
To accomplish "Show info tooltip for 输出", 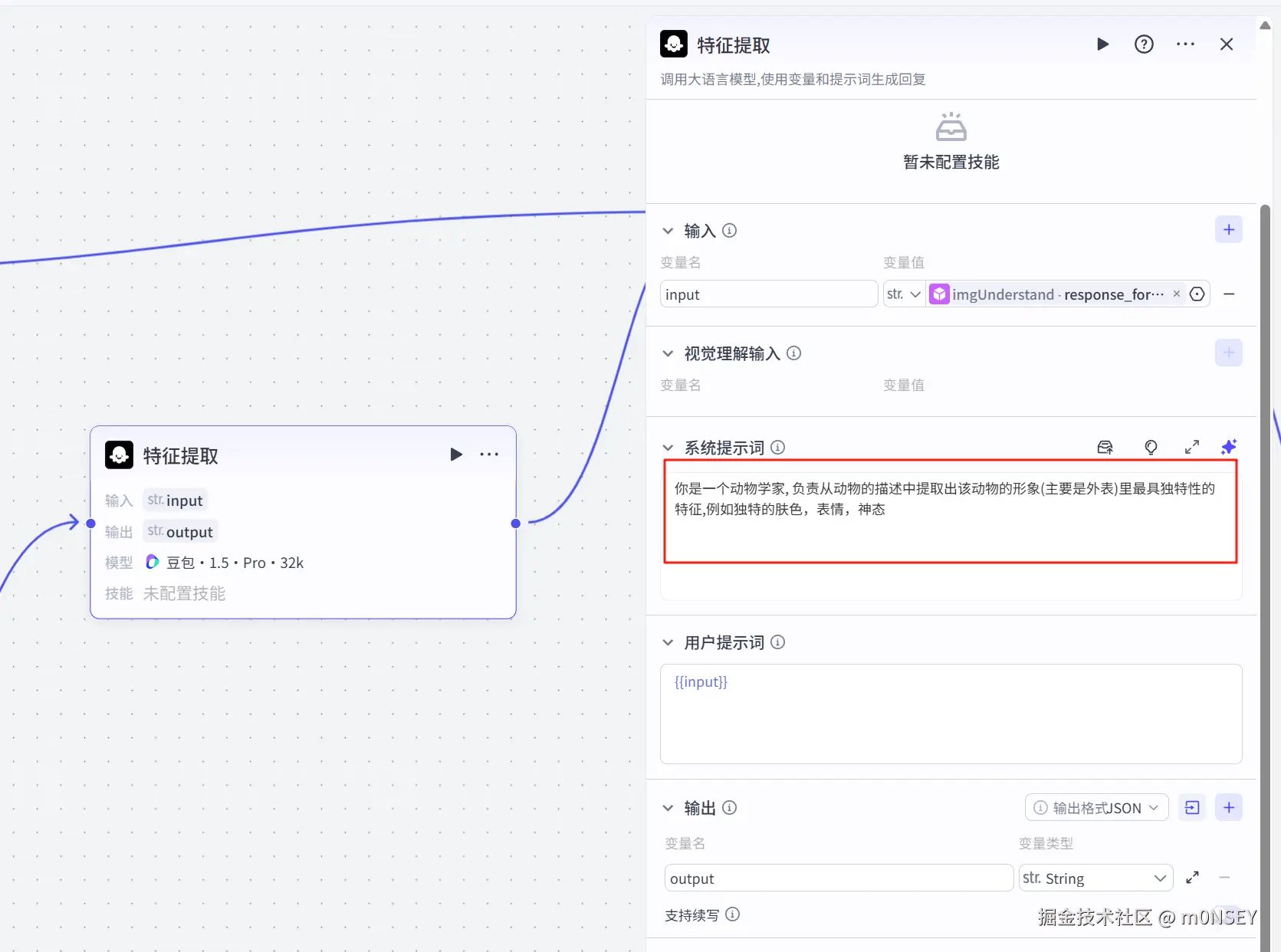I will tap(730, 808).
